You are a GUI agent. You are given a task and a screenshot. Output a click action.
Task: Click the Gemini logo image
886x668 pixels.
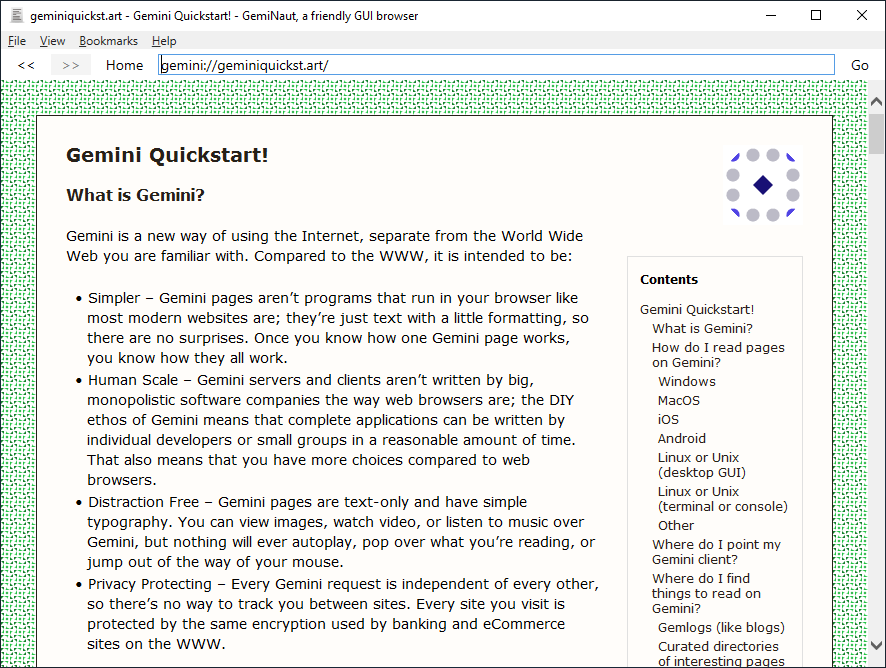pos(762,185)
